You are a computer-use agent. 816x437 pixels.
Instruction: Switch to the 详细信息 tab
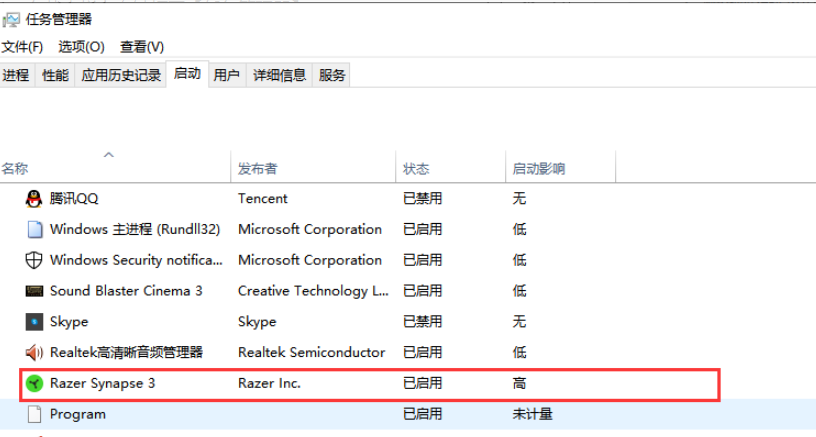coord(279,75)
